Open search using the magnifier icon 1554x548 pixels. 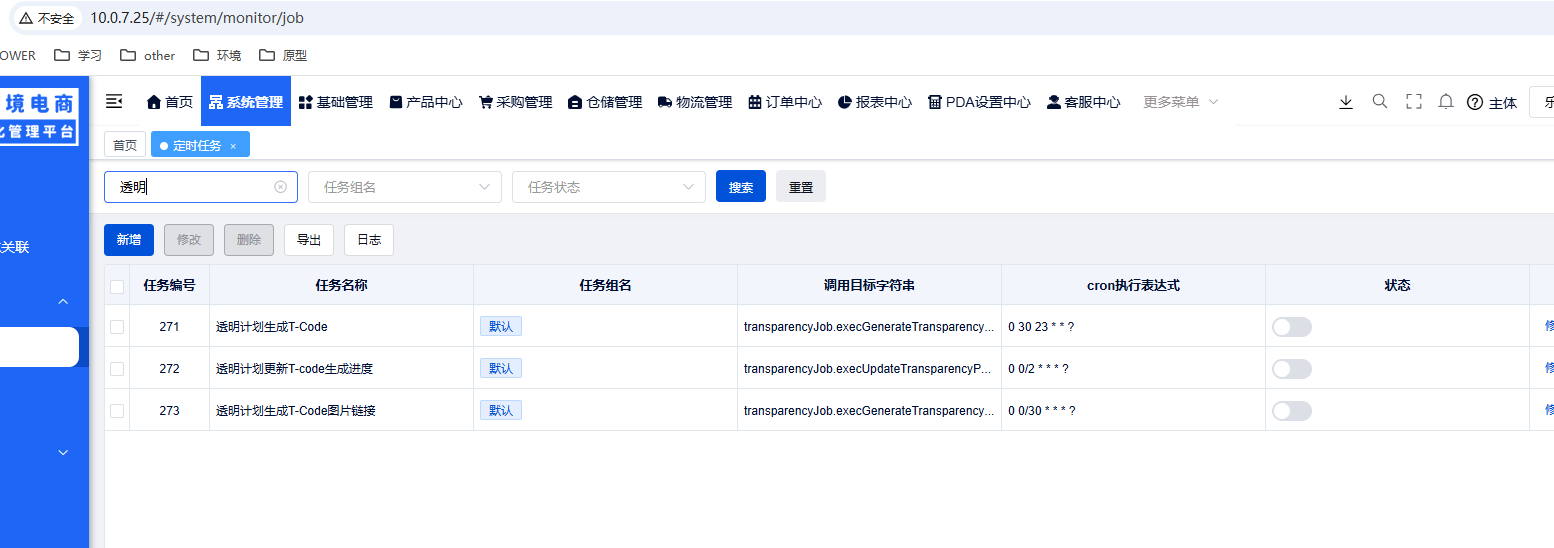pyautogui.click(x=1380, y=101)
